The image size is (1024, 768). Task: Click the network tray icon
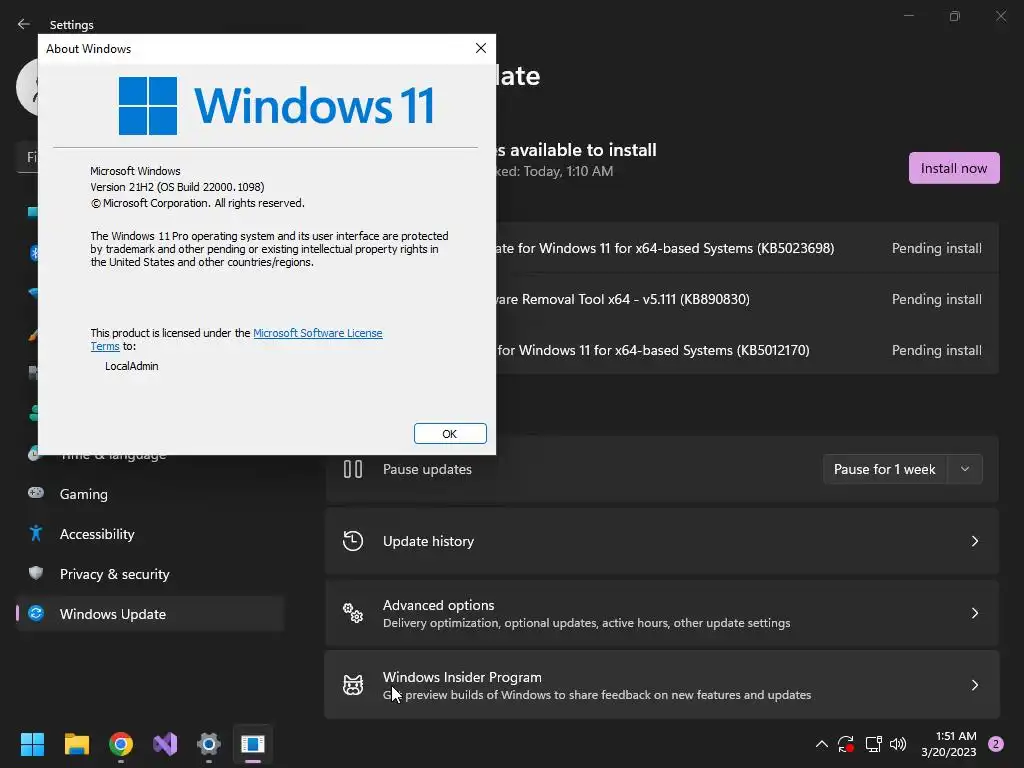click(x=873, y=744)
